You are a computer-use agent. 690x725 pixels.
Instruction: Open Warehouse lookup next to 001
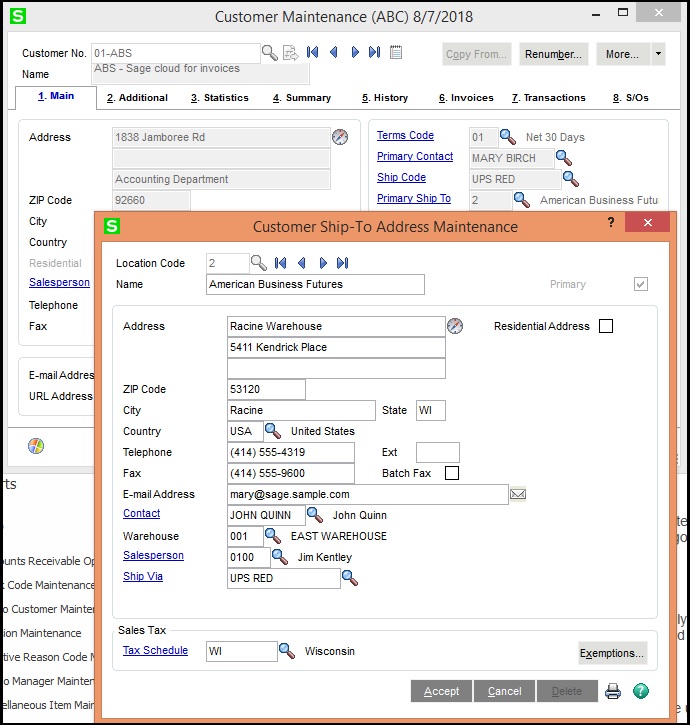pos(272,536)
